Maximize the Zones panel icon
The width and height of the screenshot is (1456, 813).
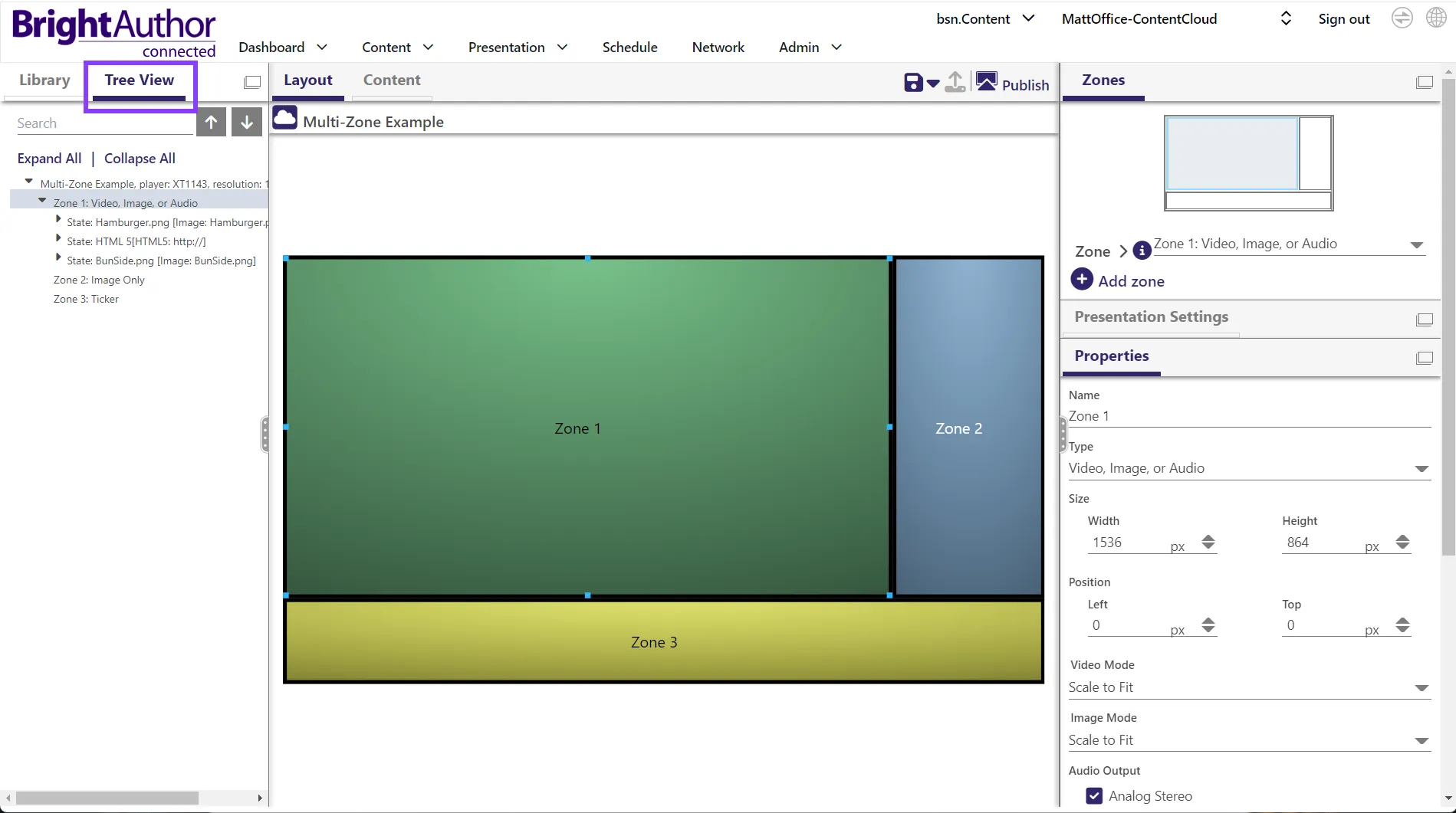click(1425, 82)
